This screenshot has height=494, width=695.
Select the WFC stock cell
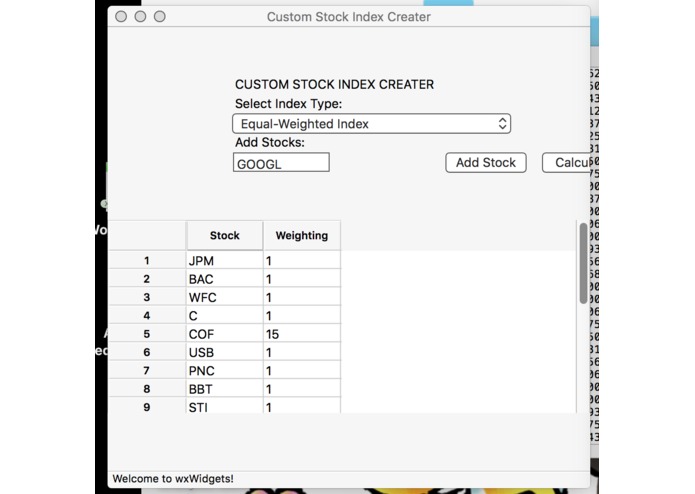(x=225, y=297)
